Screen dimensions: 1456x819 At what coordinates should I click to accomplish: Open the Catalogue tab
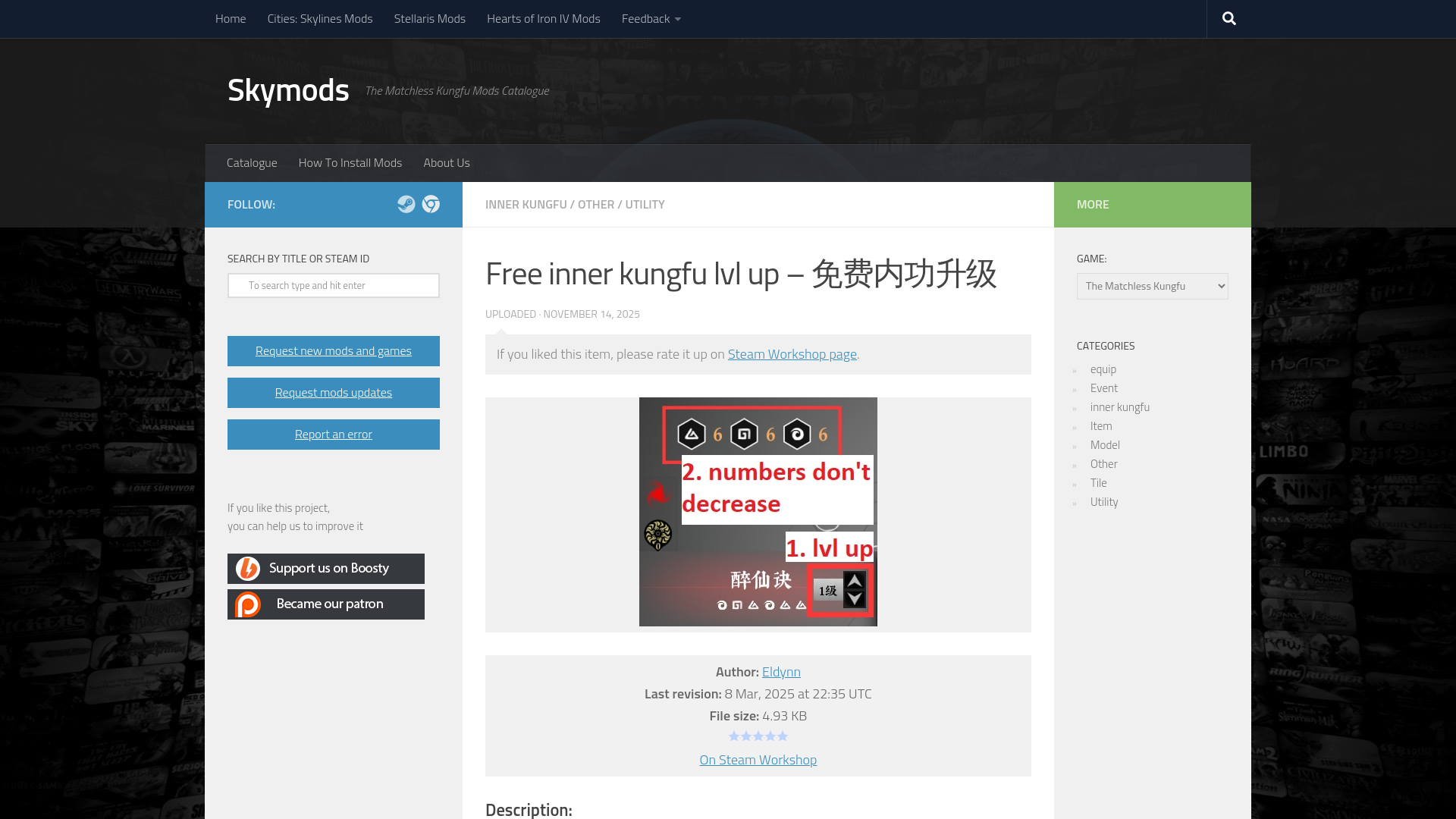[x=252, y=163]
